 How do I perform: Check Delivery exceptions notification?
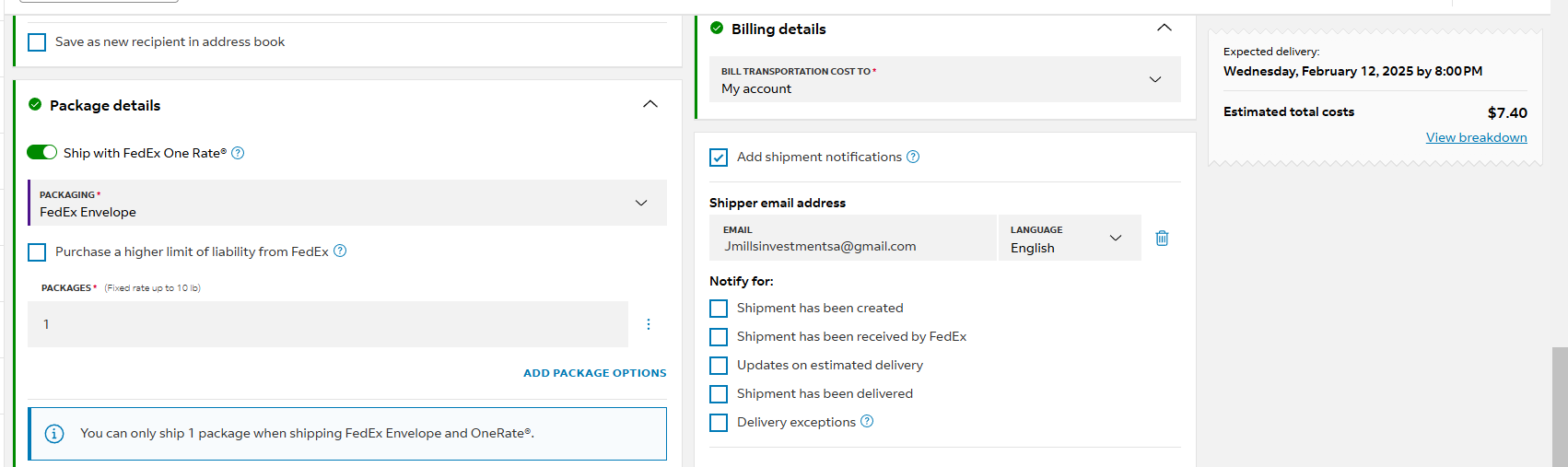tap(719, 423)
